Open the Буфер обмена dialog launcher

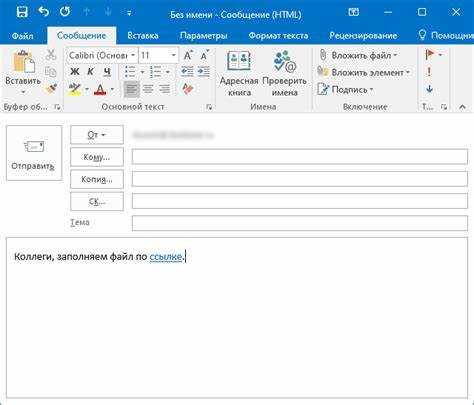[x=57, y=107]
